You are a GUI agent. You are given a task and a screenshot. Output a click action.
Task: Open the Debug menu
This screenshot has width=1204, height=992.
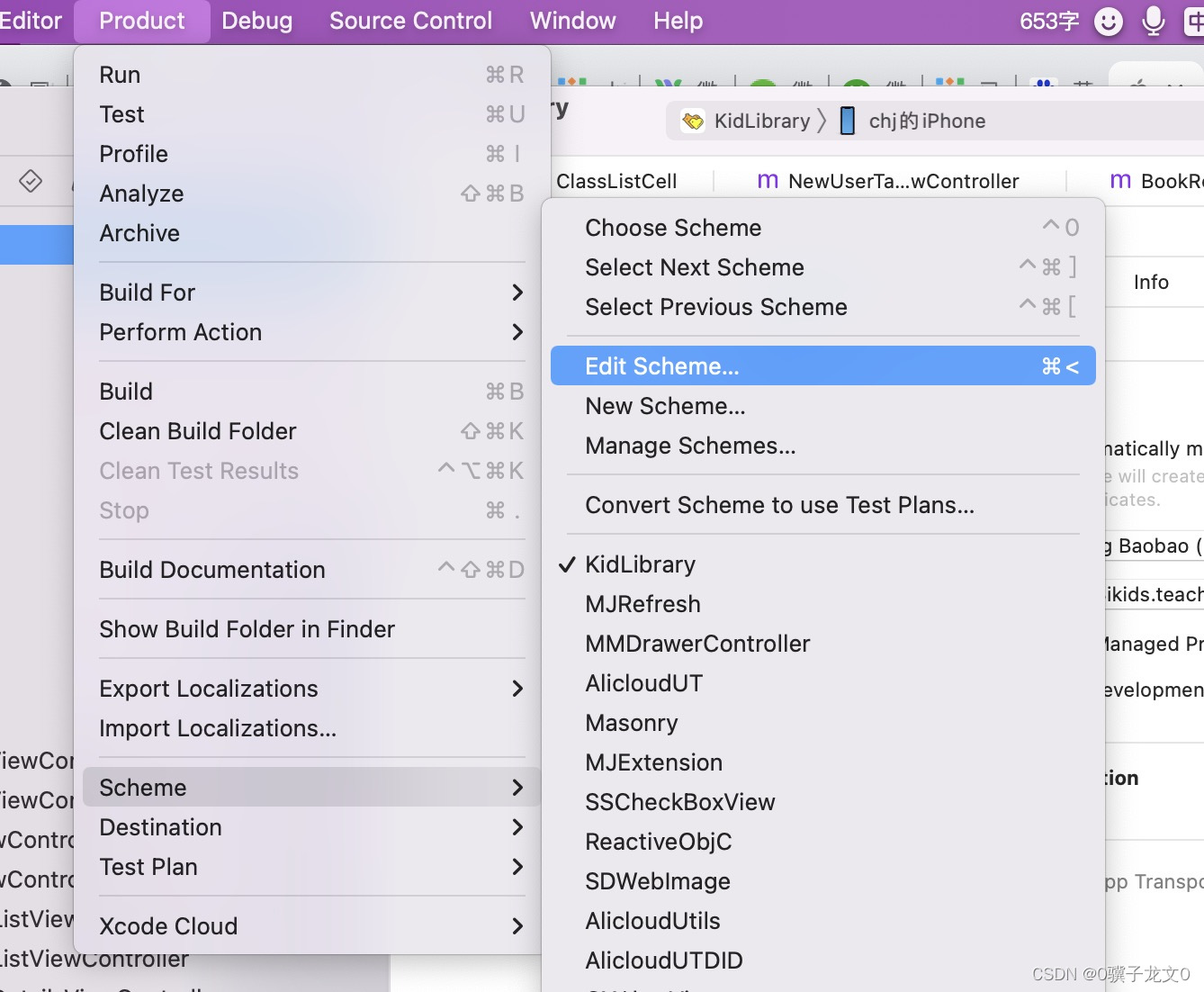point(256,21)
